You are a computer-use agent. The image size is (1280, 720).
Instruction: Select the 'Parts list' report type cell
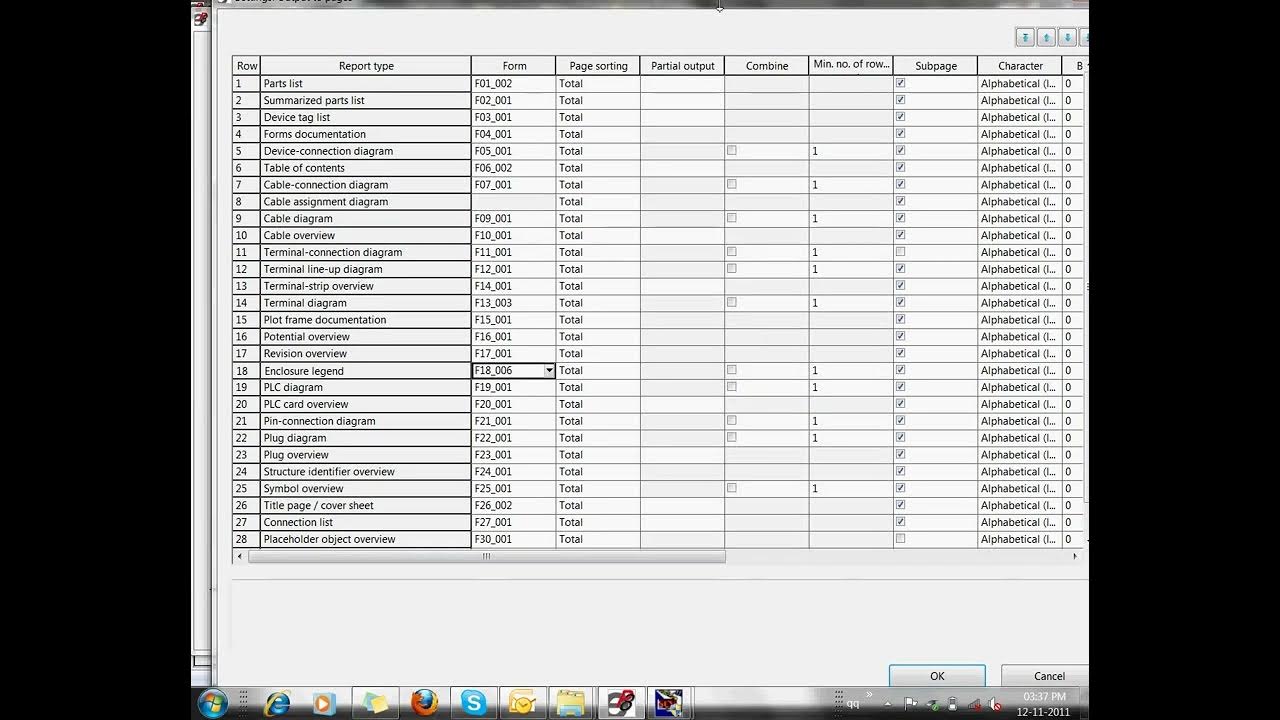(366, 83)
